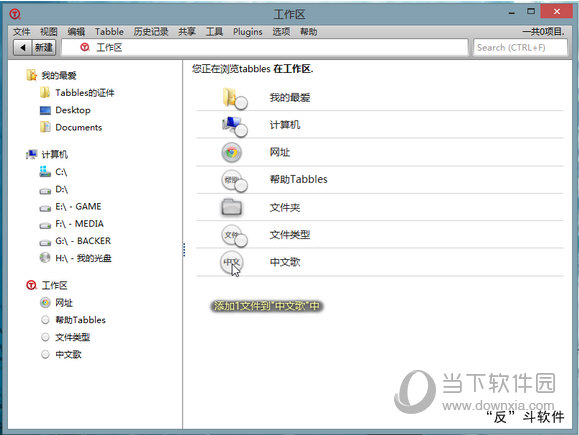The height and width of the screenshot is (435, 579).
Task: Select 计算机 node in the sidebar tree
Action: (x=54, y=154)
